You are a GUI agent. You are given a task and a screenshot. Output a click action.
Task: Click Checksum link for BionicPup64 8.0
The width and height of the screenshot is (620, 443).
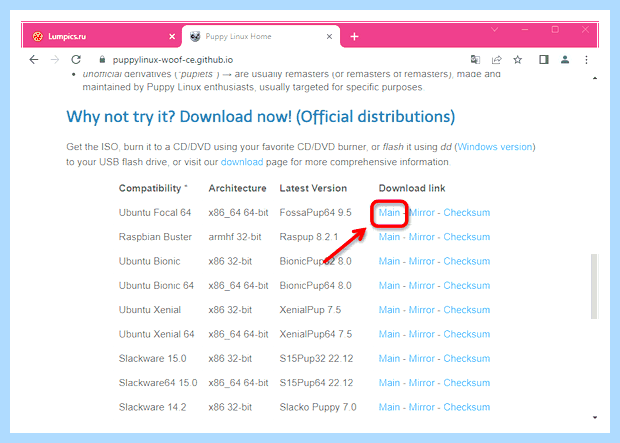467,286
